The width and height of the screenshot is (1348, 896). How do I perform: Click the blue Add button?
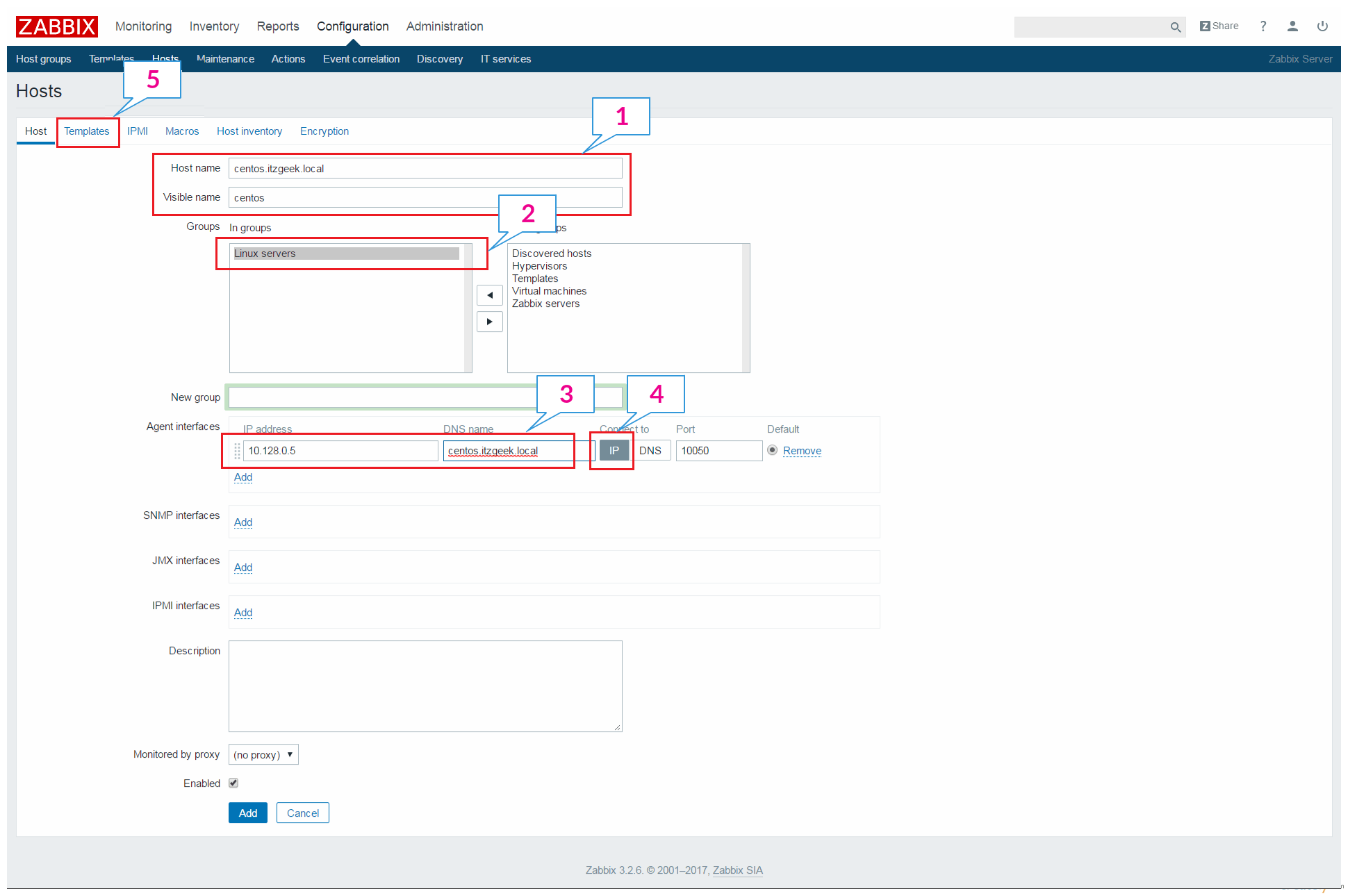pos(248,813)
